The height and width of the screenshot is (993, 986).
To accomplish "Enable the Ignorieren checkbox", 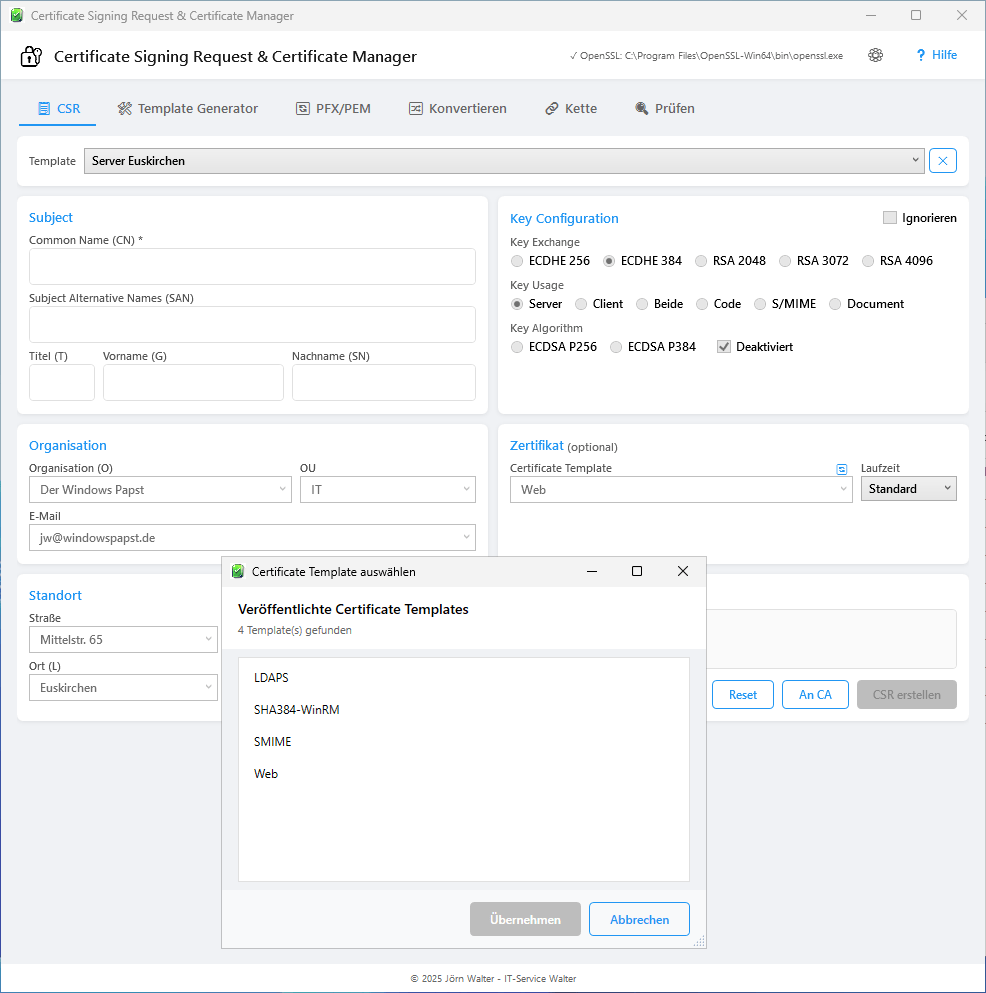I will pos(888,217).
